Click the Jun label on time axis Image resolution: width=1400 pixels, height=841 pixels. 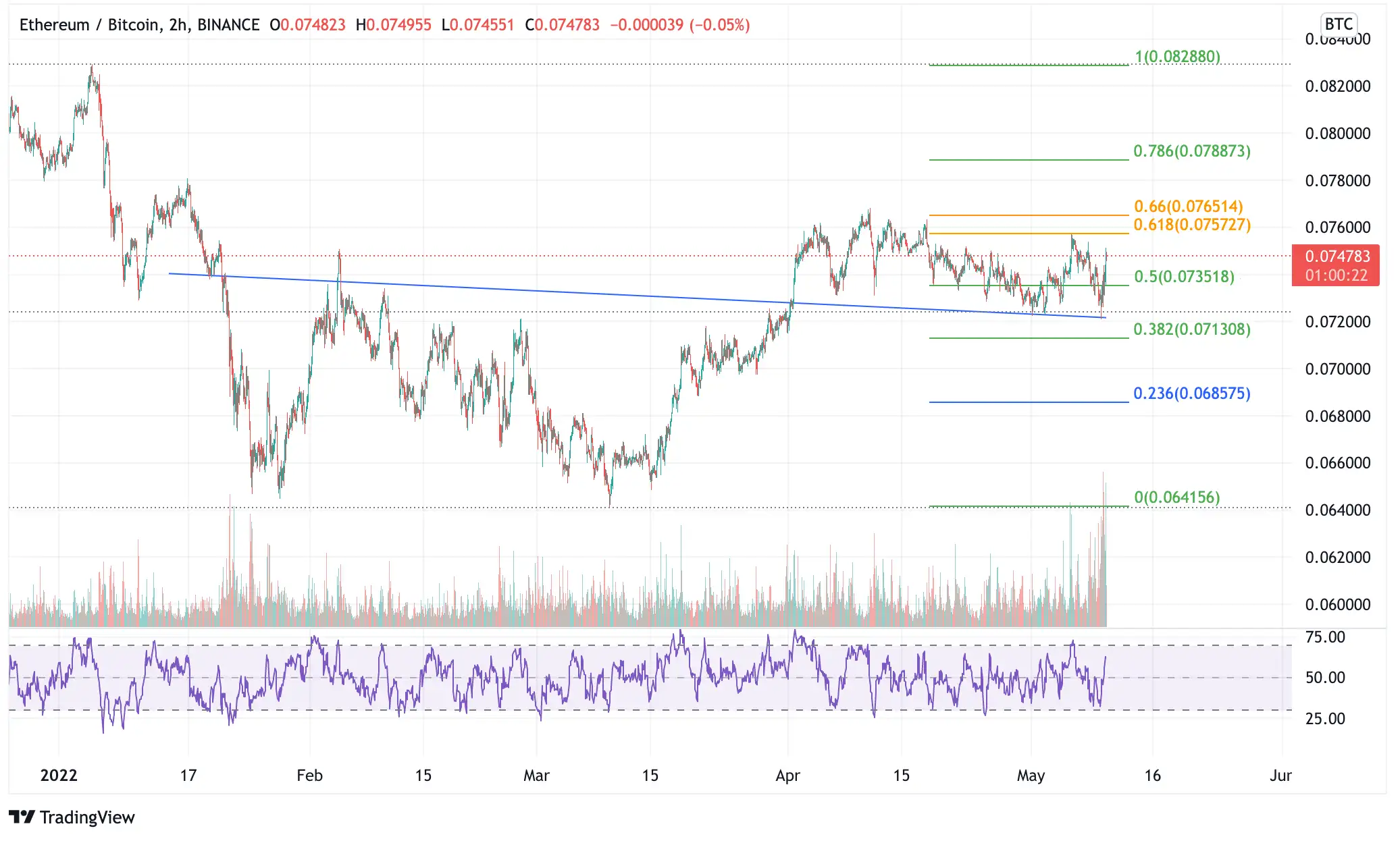(x=1280, y=775)
